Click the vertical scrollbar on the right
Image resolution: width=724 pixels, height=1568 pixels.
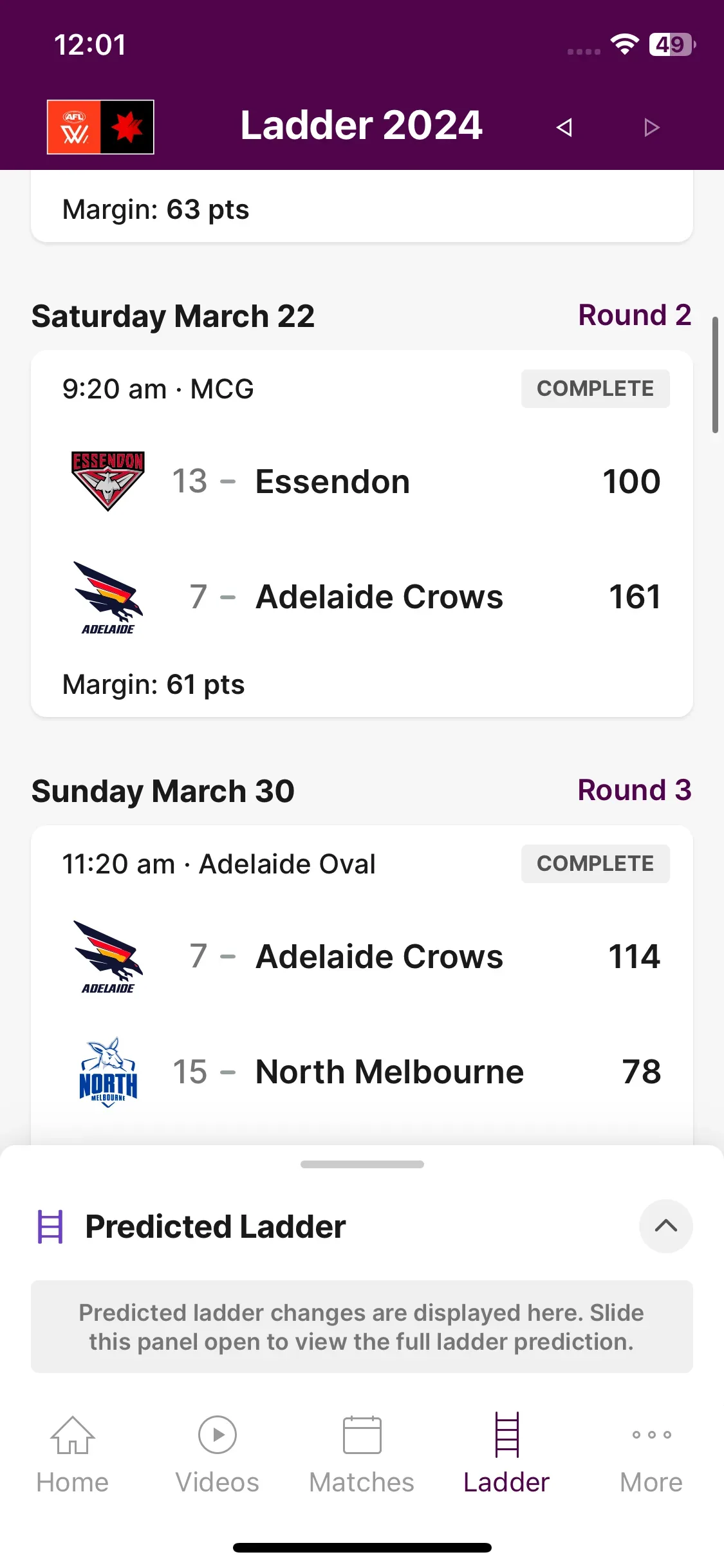point(715,375)
